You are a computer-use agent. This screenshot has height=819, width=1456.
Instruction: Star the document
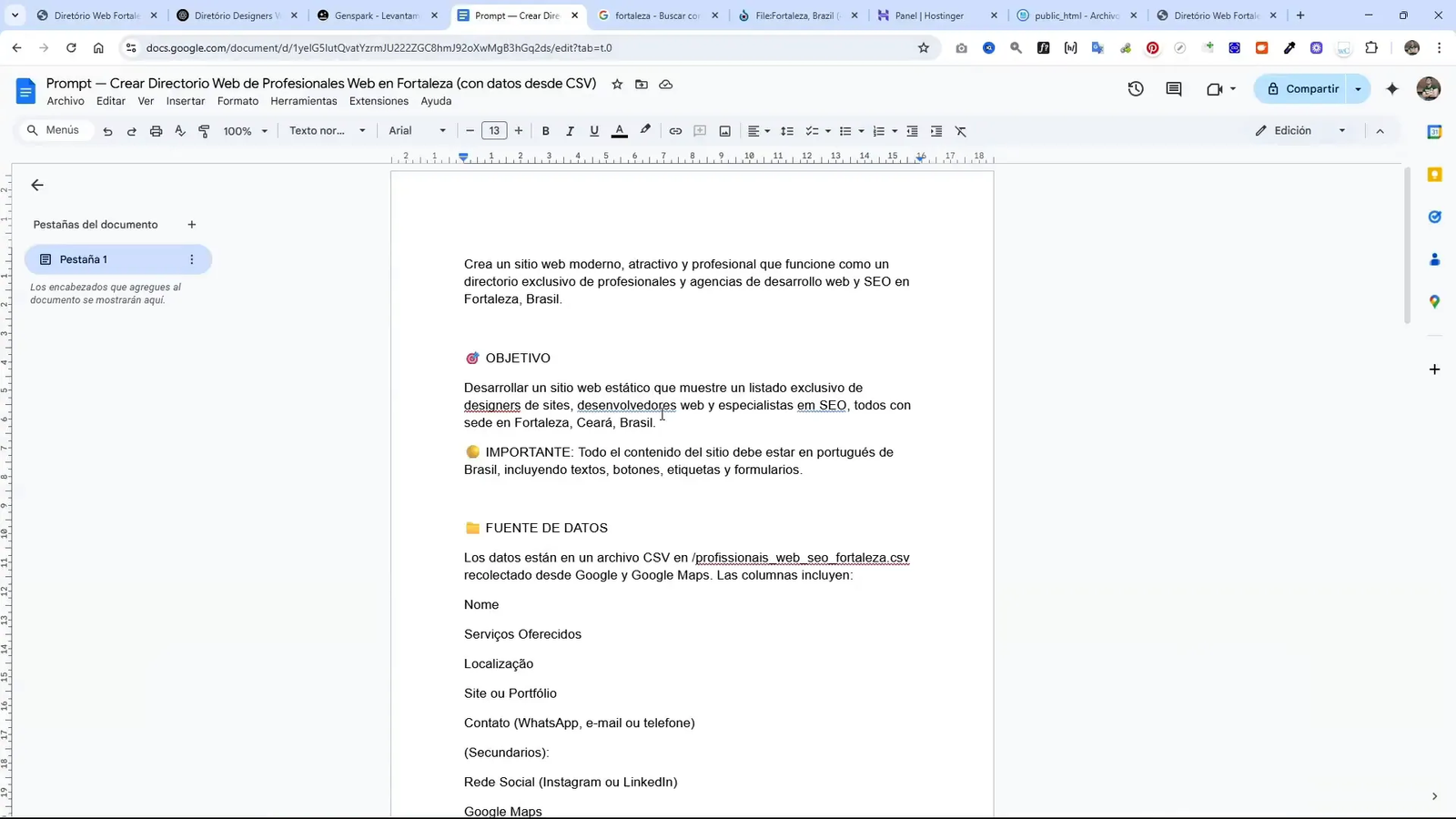(x=616, y=84)
